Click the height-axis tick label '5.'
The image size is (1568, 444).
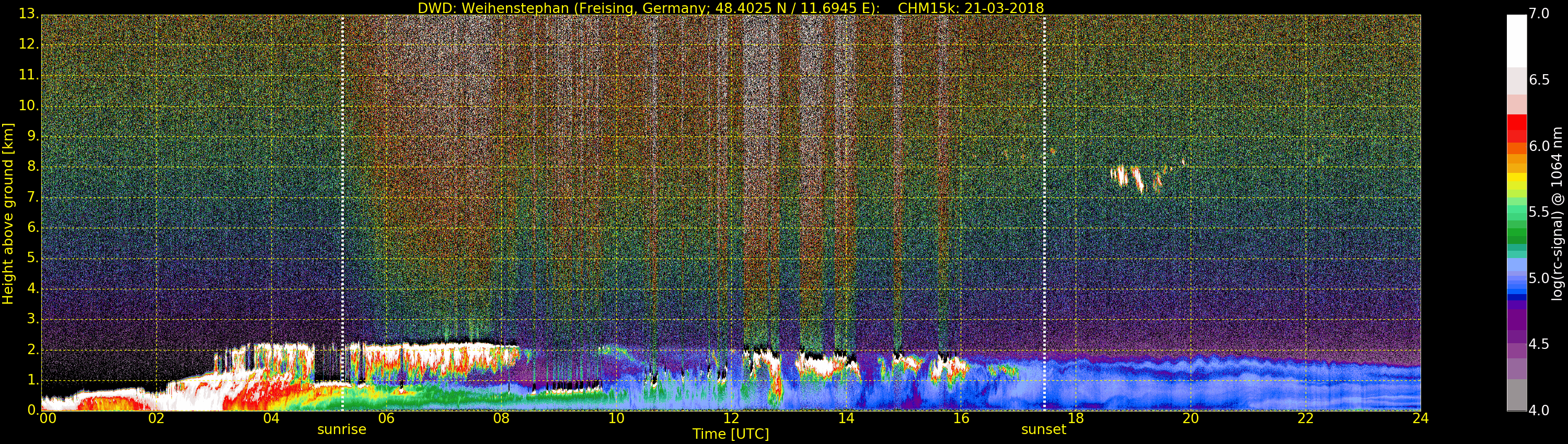(x=32, y=258)
